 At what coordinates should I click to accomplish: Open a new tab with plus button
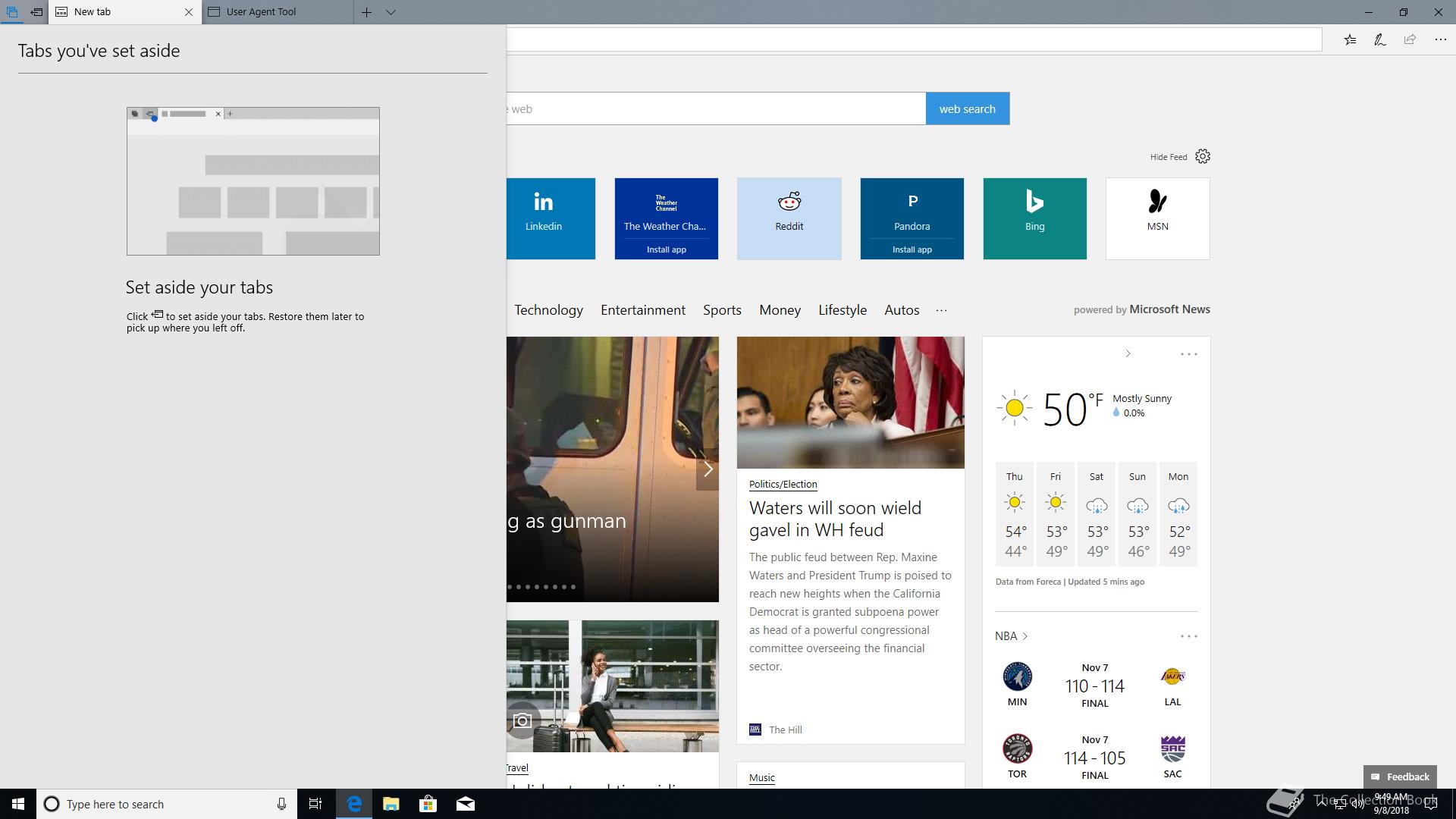(x=366, y=12)
